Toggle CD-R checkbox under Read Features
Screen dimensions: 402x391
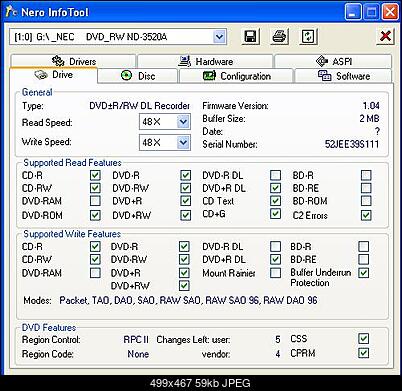click(95, 175)
